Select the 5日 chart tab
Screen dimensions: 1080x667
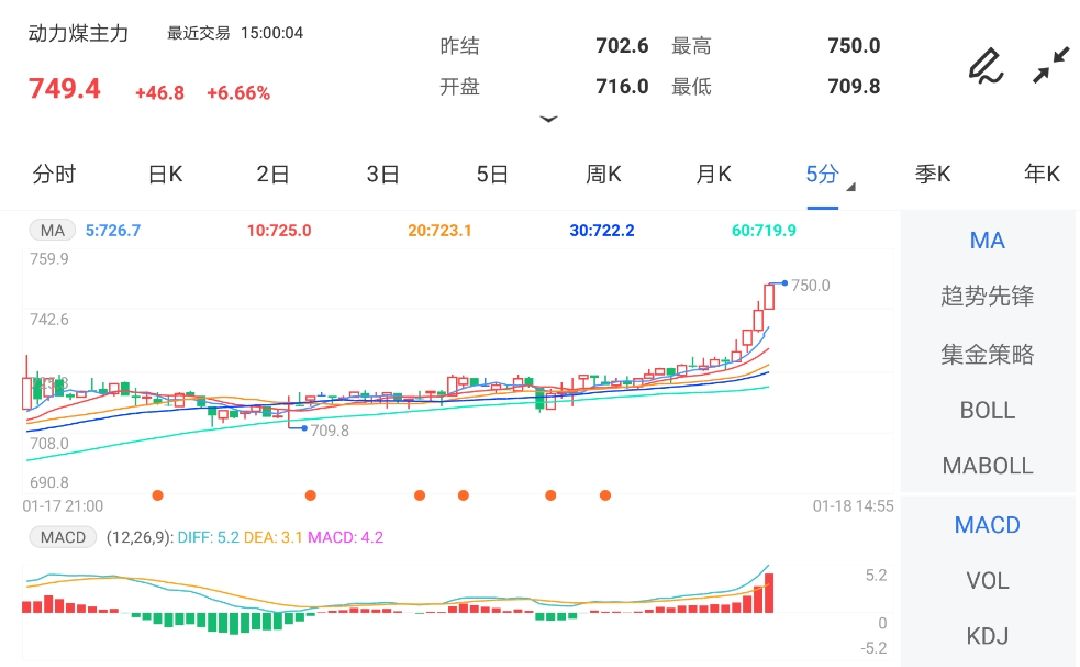(x=492, y=174)
